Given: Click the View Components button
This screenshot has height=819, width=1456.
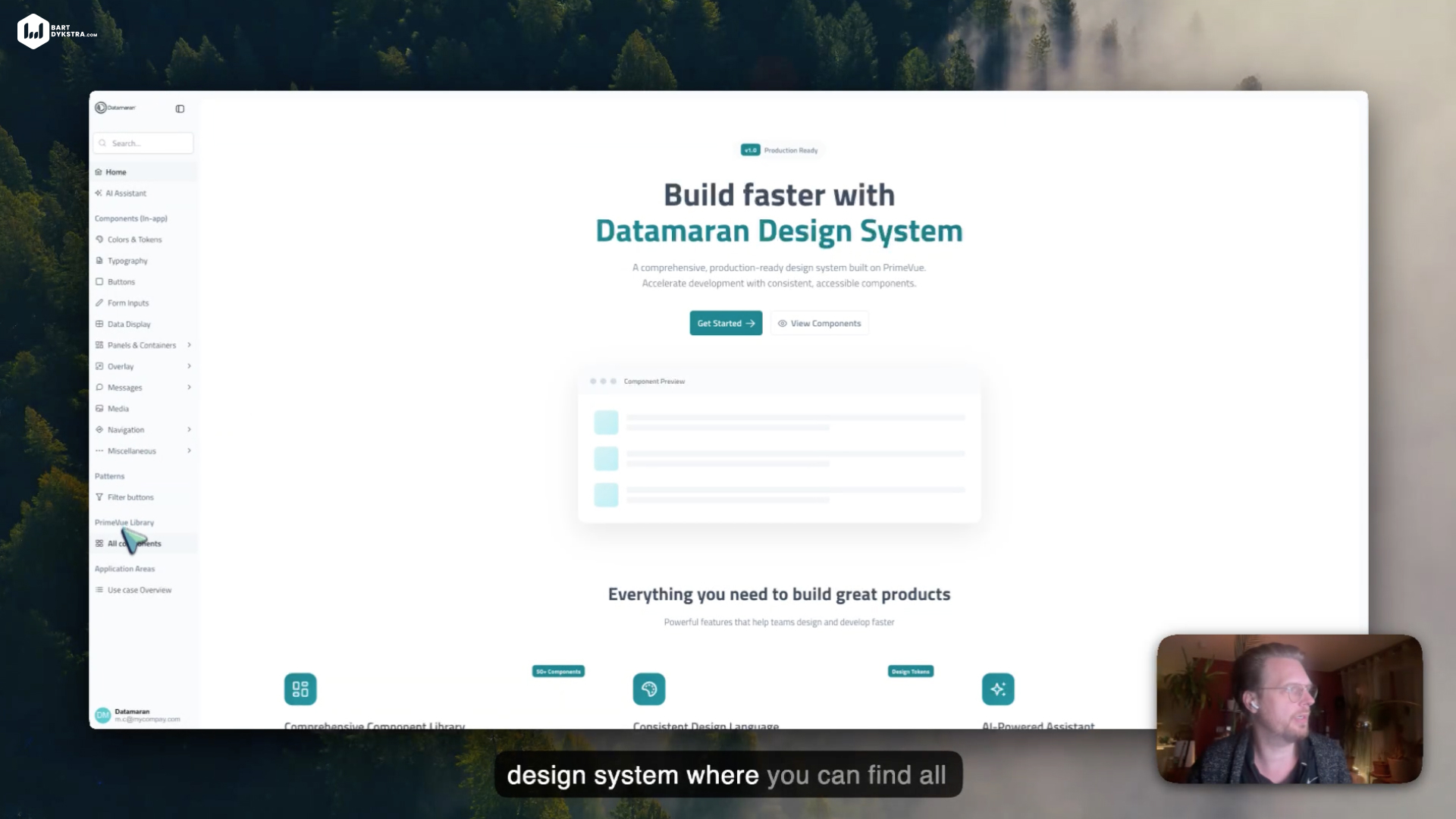Looking at the screenshot, I should tap(819, 323).
